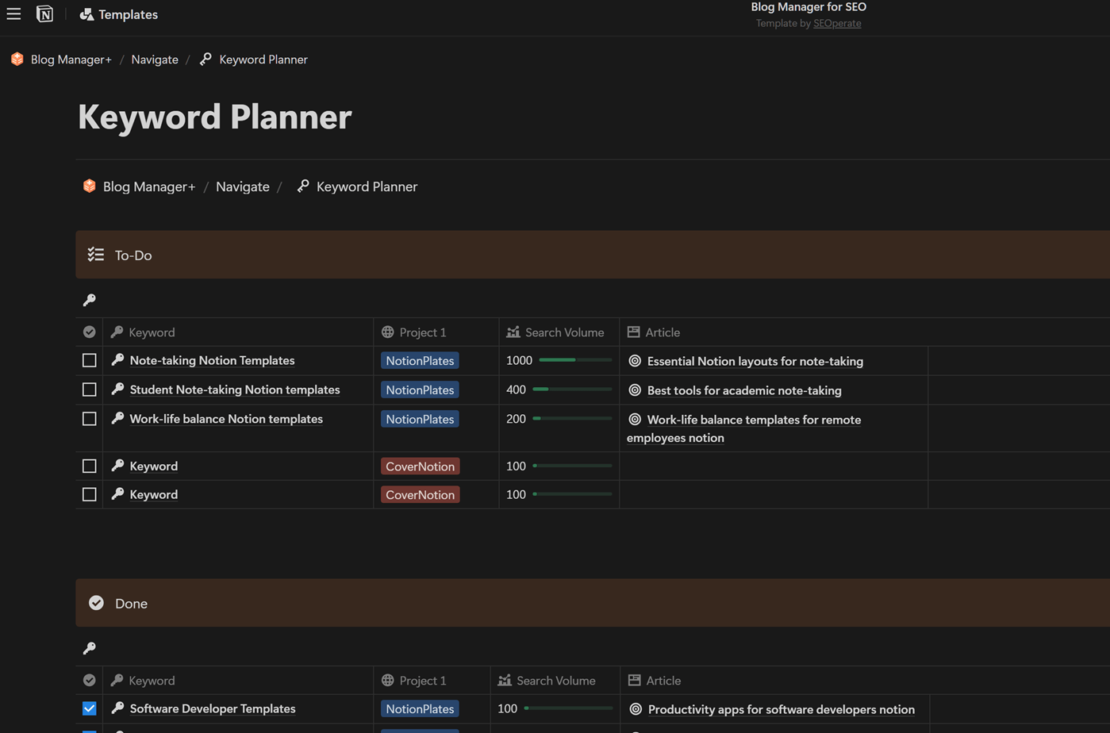This screenshot has height=733, width=1110.
Task: Click the Blog Manager+ orange box emoji icon
Action: (x=16, y=59)
